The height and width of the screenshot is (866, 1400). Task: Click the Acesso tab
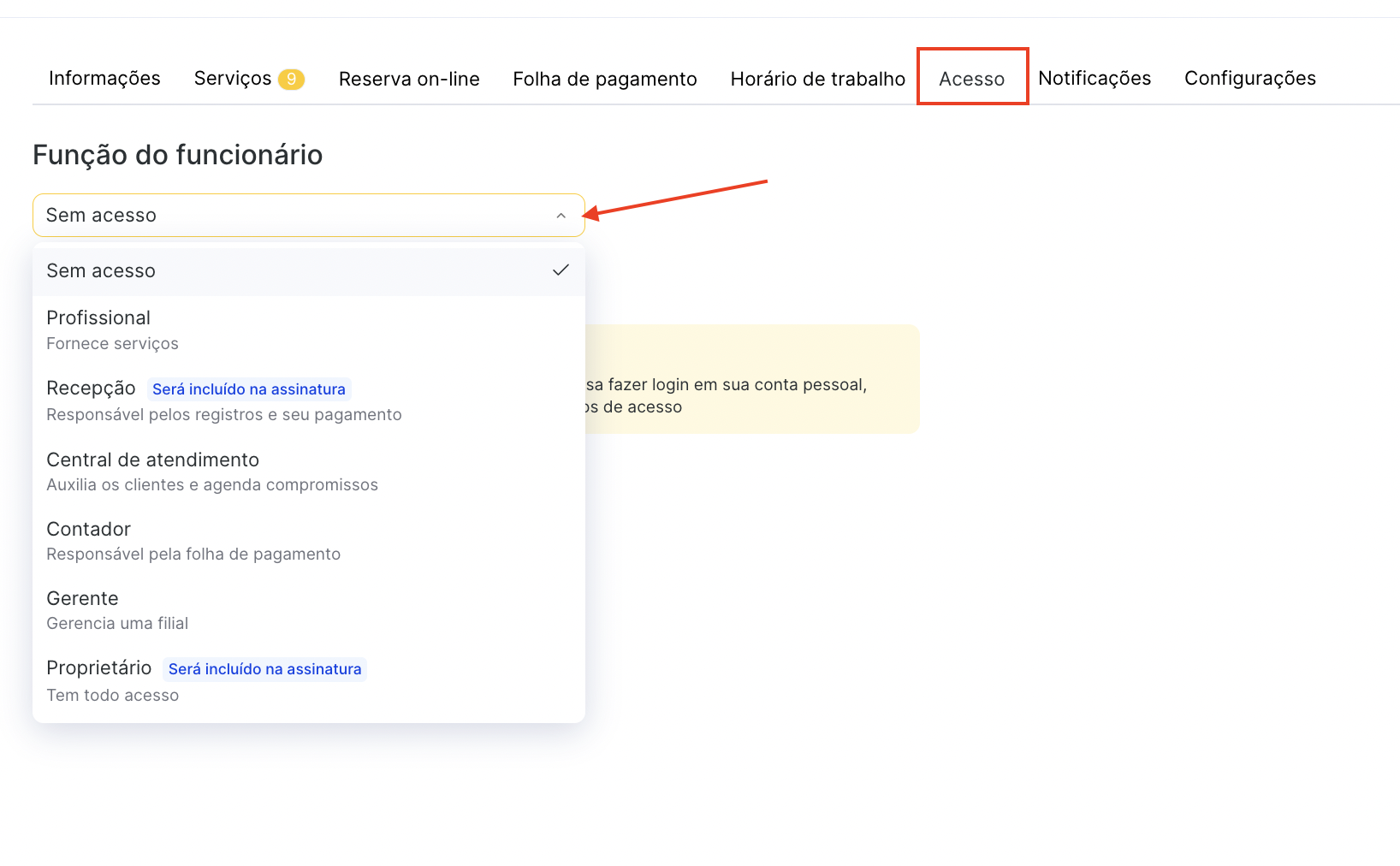[971, 79]
